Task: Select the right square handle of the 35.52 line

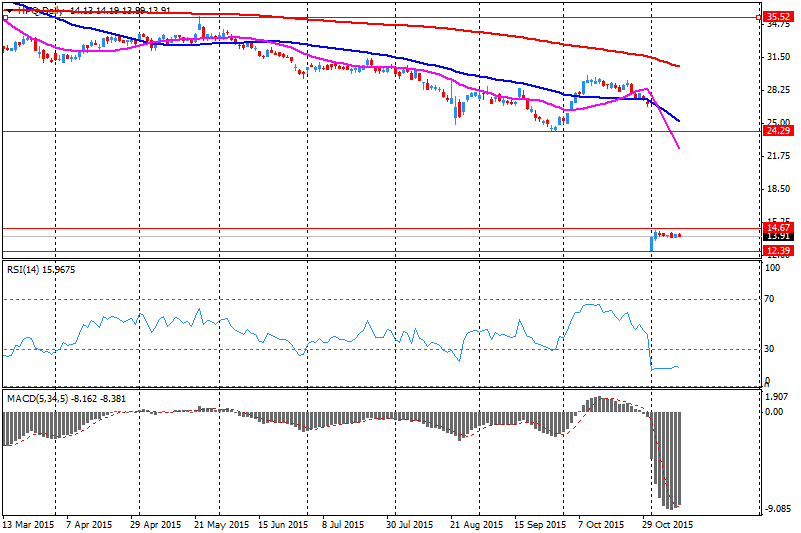Action: coord(759,17)
